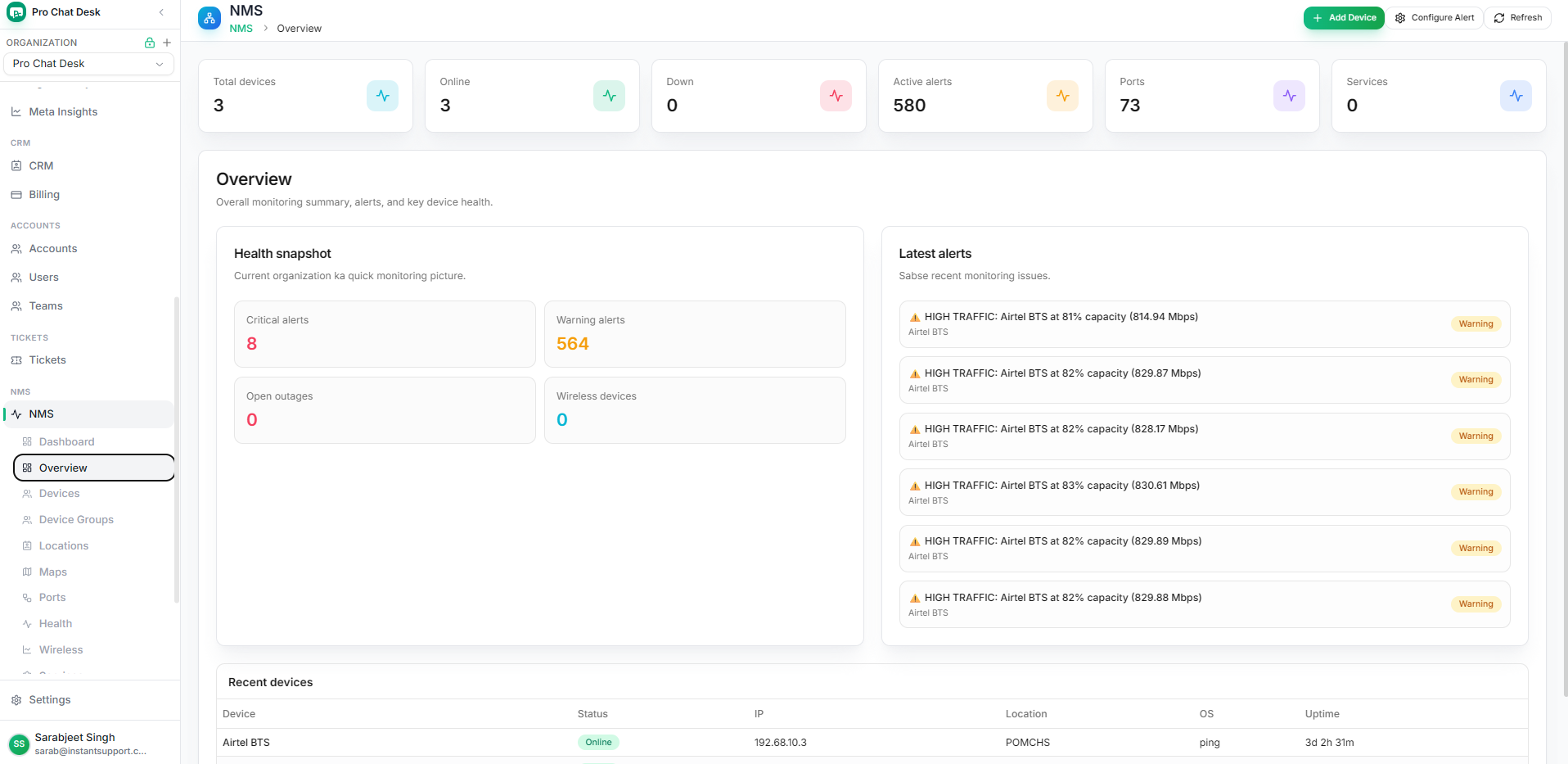1568x764 pixels.
Task: Click the Online status badge for Airtel BTS
Action: coord(598,743)
